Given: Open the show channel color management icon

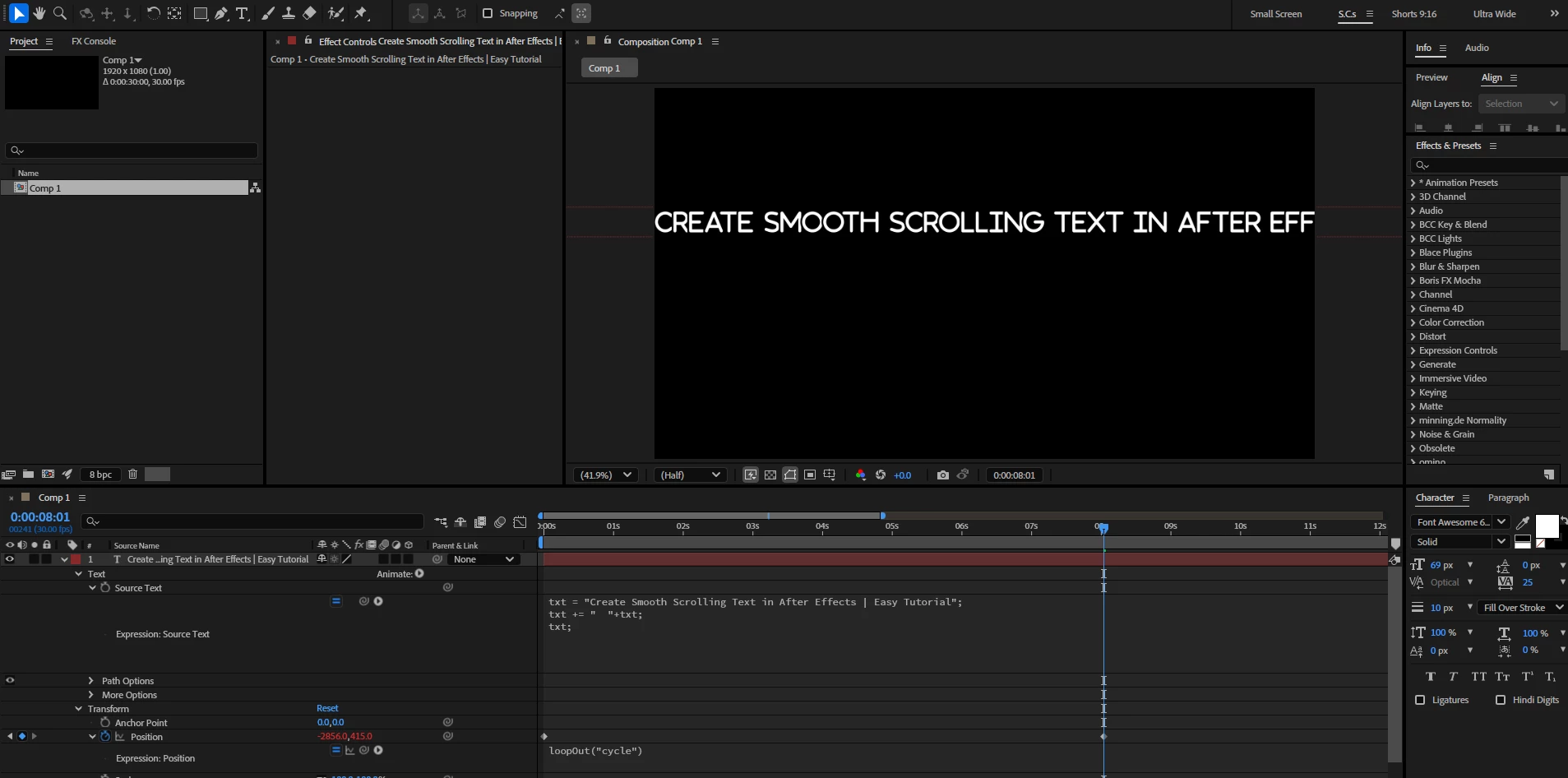Looking at the screenshot, I should click(861, 475).
